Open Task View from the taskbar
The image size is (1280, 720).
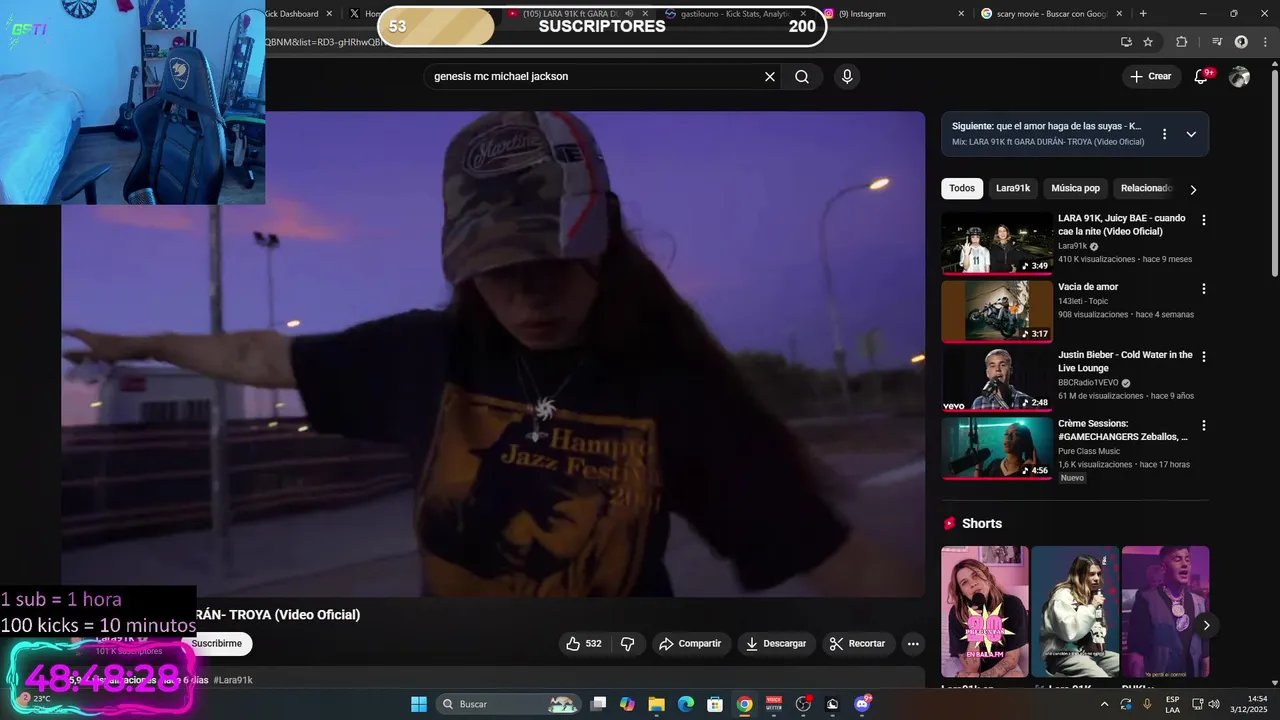click(598, 704)
